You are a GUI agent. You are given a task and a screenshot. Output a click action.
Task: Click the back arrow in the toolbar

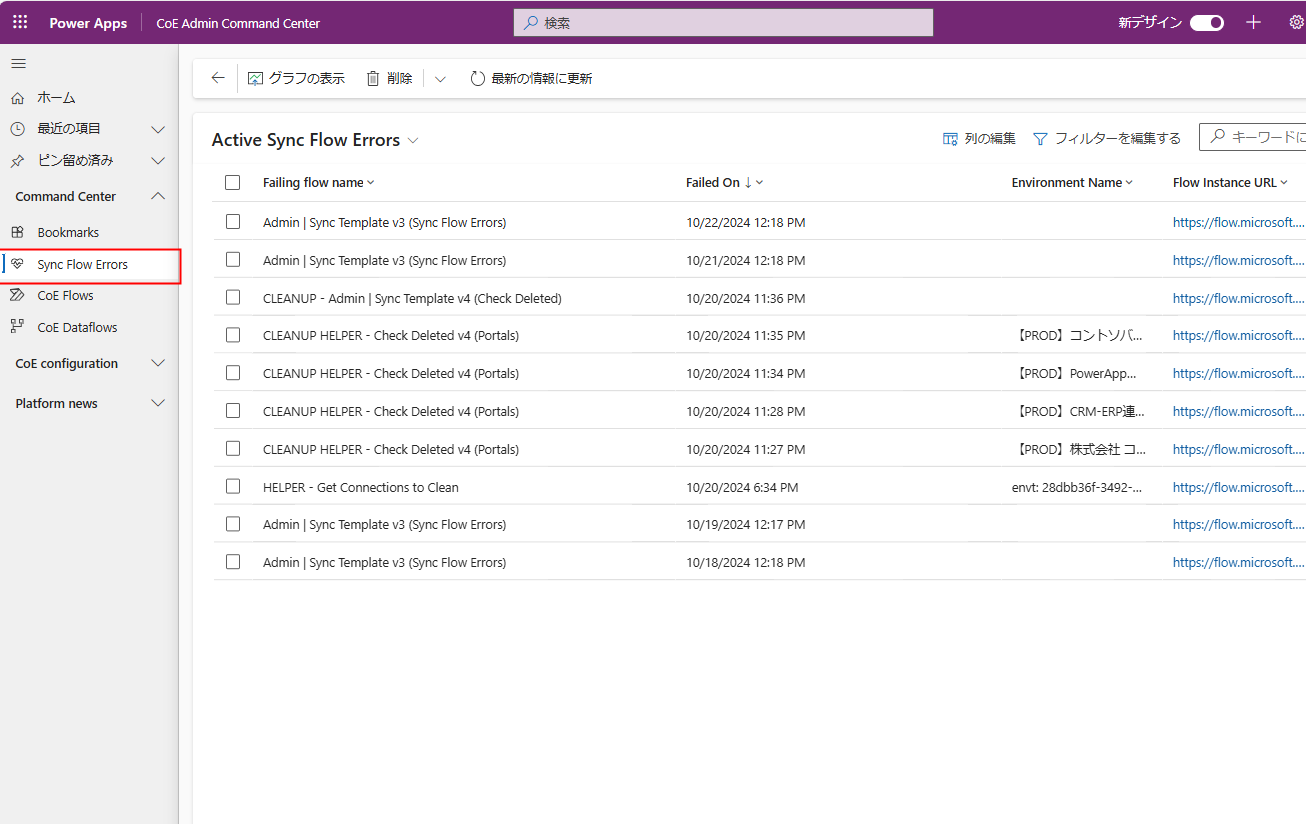(x=218, y=78)
